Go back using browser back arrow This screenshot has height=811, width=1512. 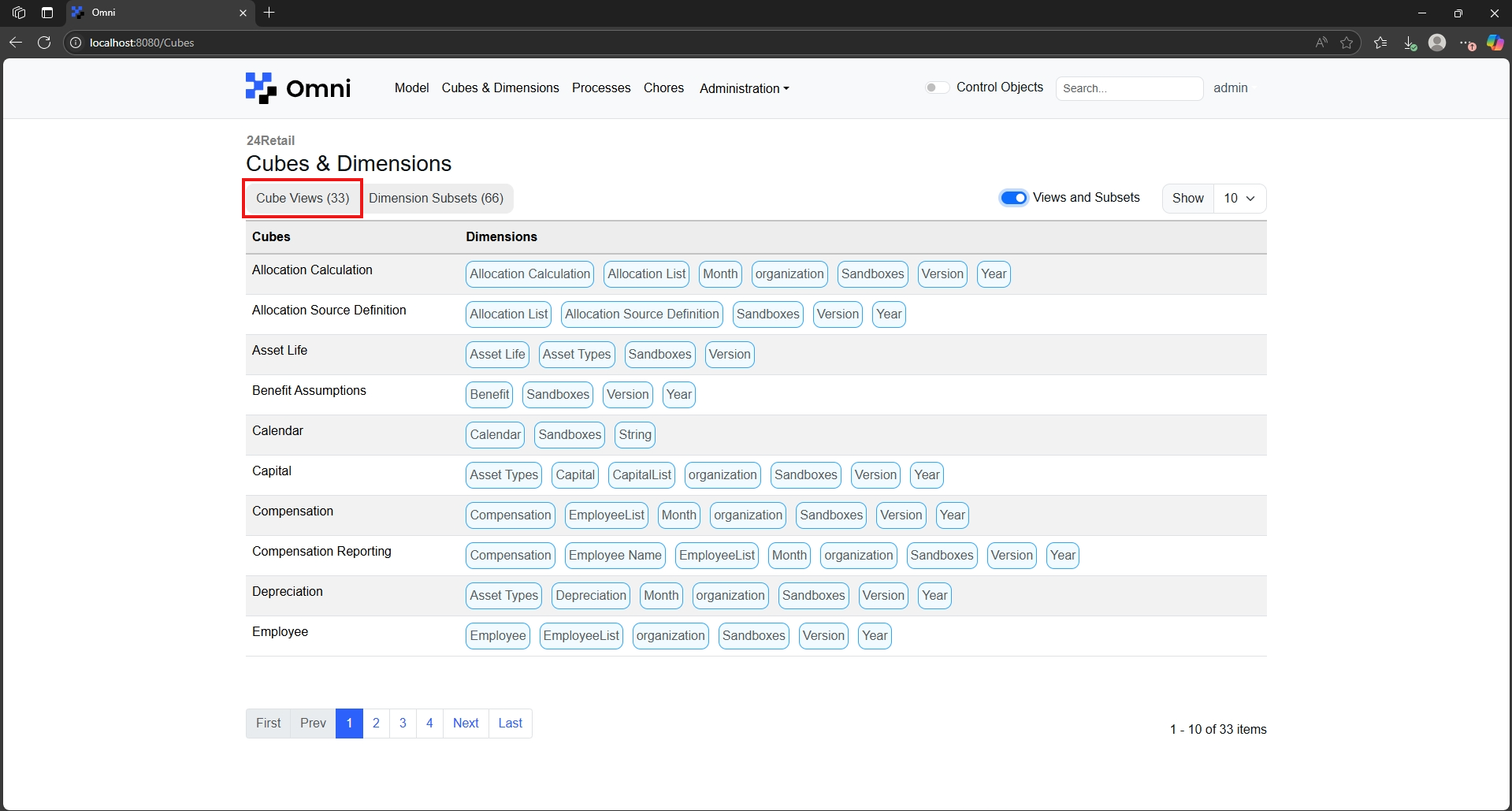tap(16, 43)
